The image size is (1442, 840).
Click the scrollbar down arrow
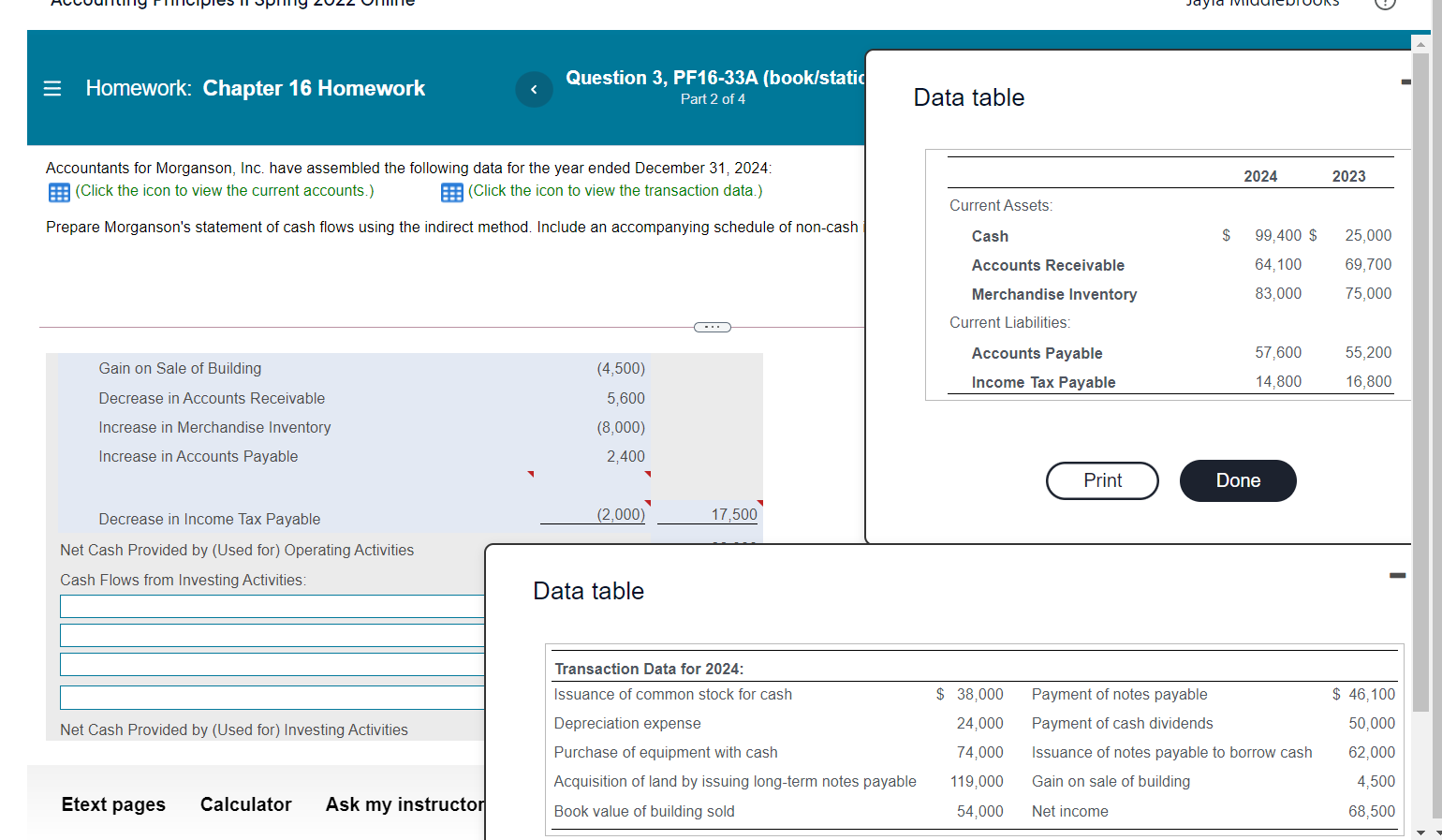(1420, 832)
